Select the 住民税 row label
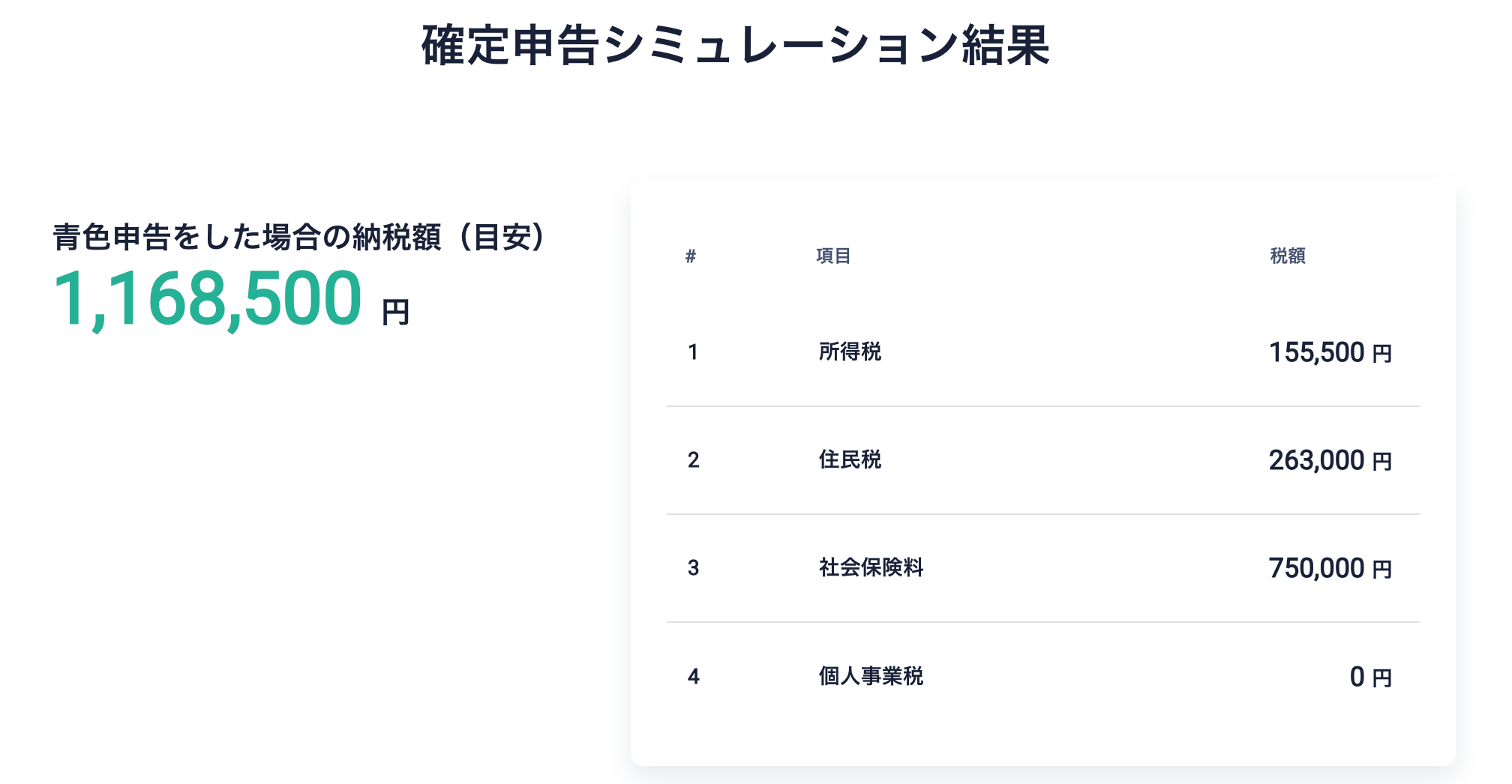Image resolution: width=1512 pixels, height=784 pixels. coord(850,459)
